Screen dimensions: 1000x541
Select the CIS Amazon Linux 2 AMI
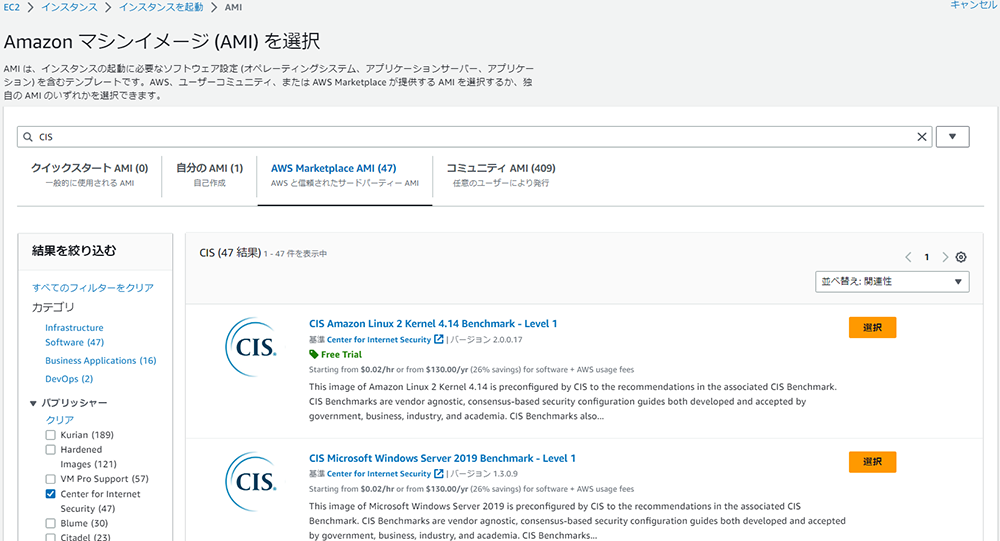coord(872,327)
